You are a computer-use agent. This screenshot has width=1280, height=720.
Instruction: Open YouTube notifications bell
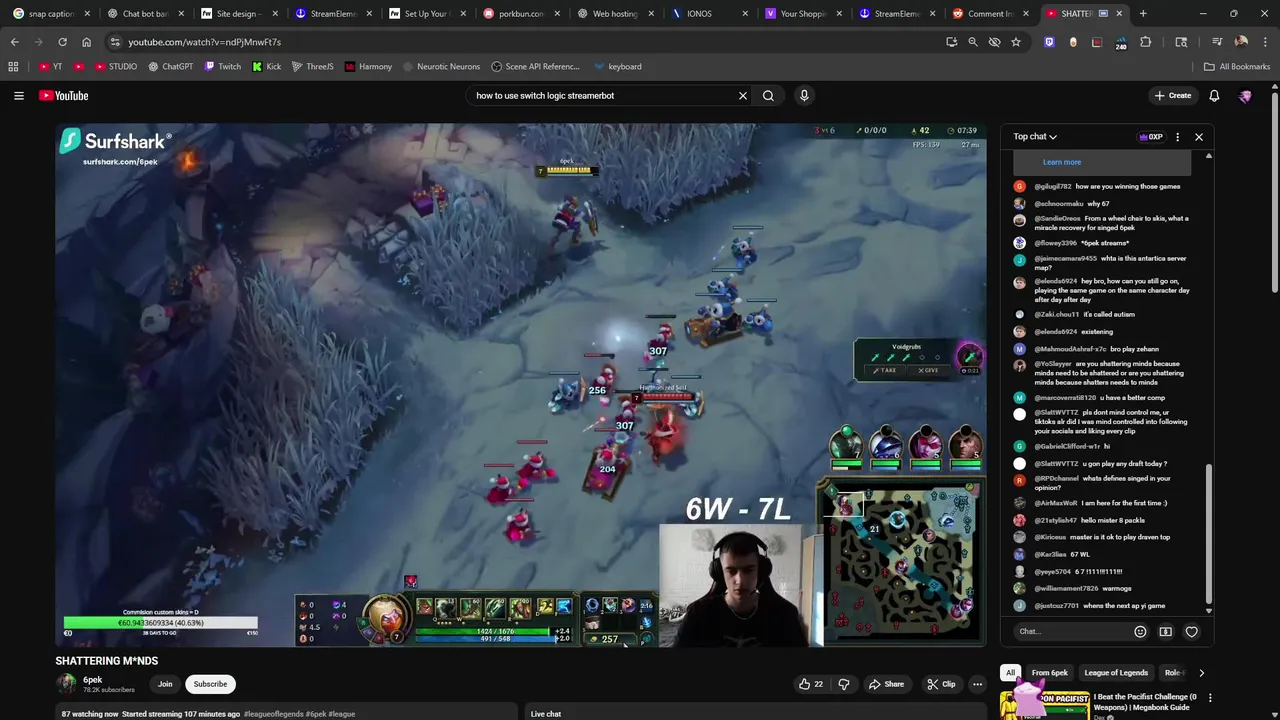(x=1214, y=96)
